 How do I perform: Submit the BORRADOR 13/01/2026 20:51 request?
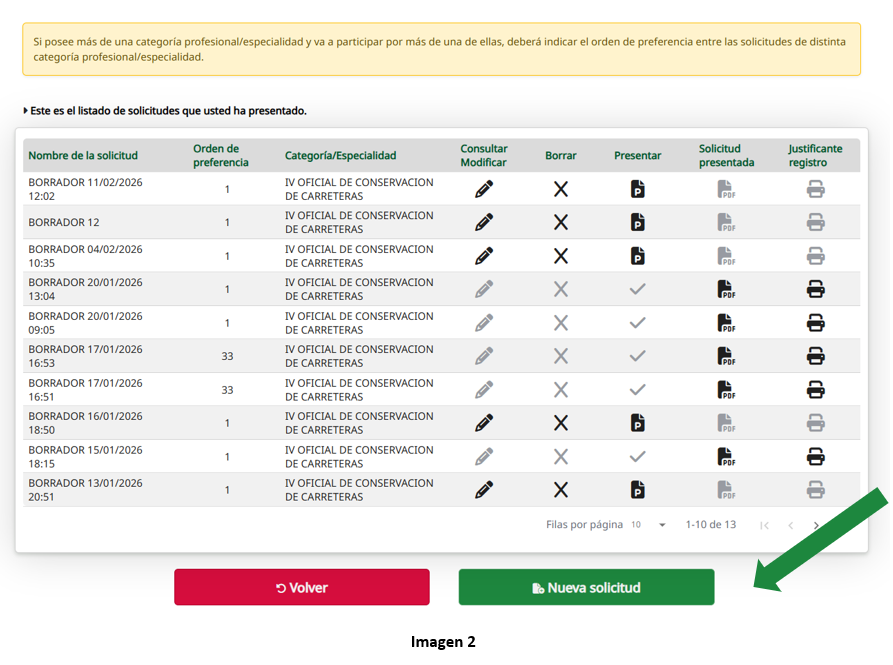(637, 490)
